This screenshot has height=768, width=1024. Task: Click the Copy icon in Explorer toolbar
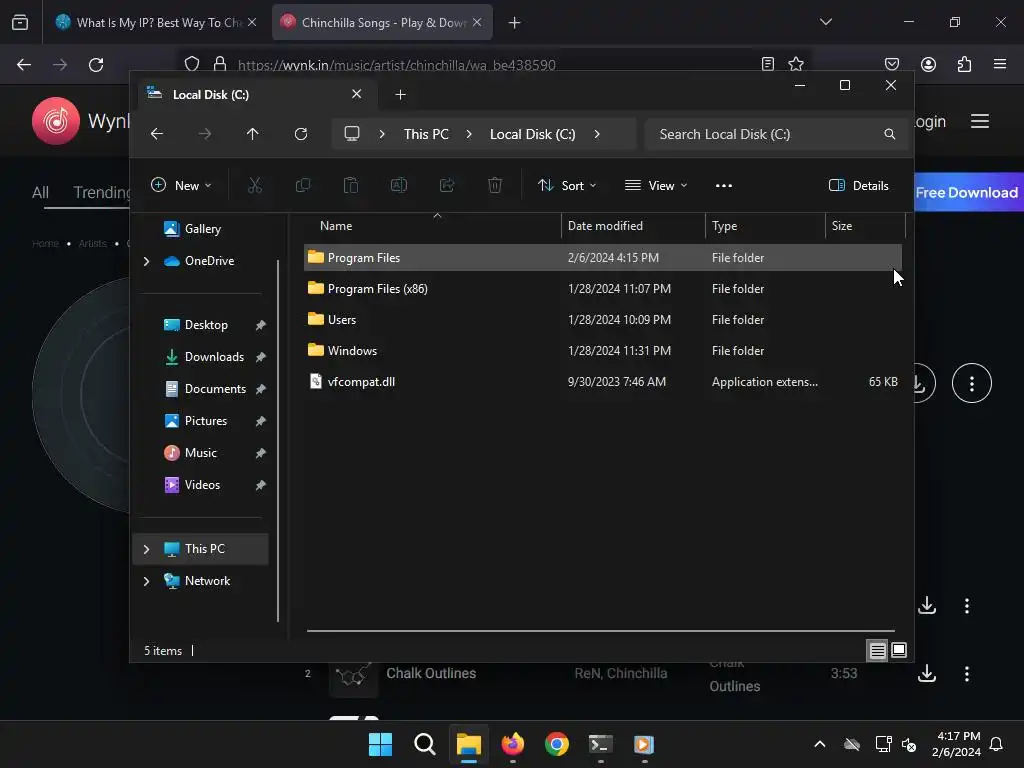pyautogui.click(x=302, y=185)
